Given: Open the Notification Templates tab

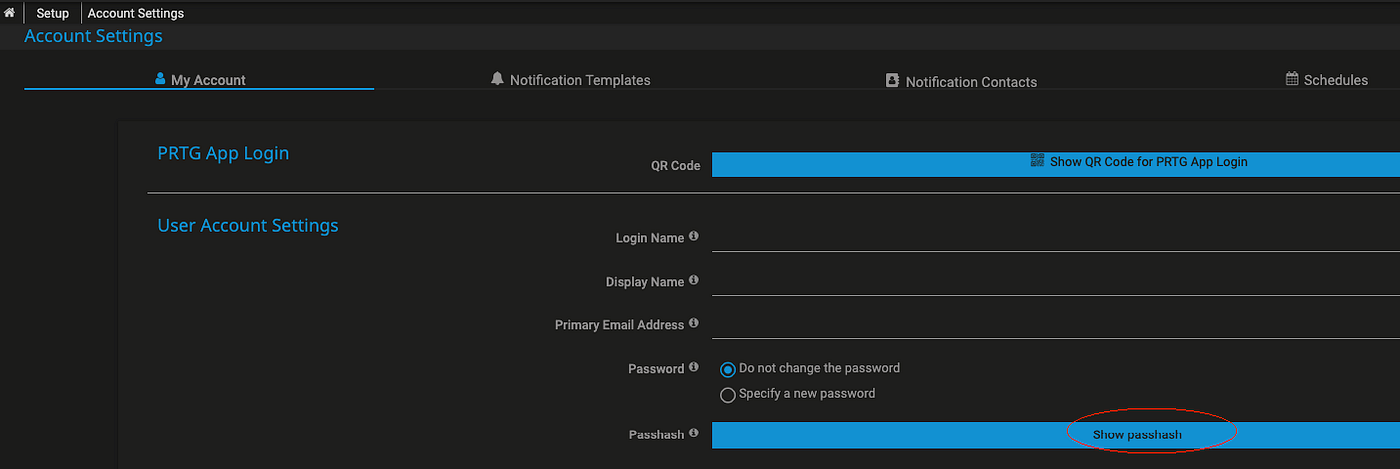Looking at the screenshot, I should (571, 80).
